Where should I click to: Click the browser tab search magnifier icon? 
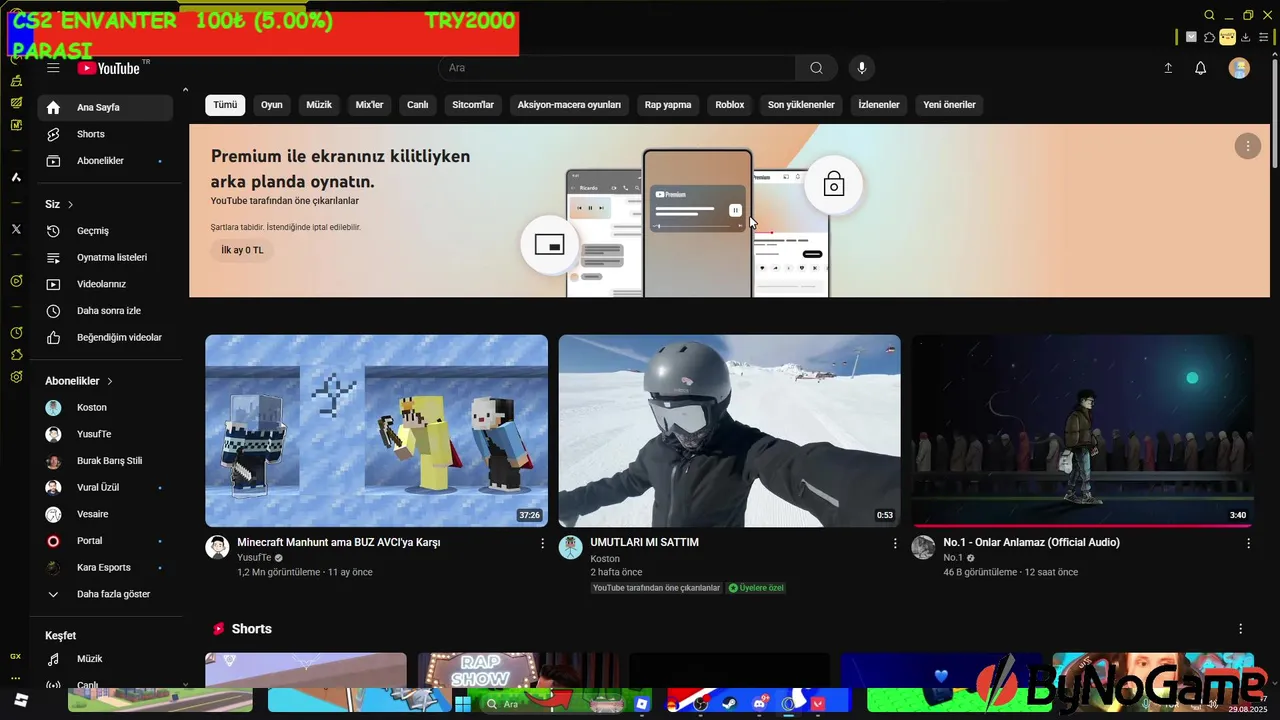1209,15
